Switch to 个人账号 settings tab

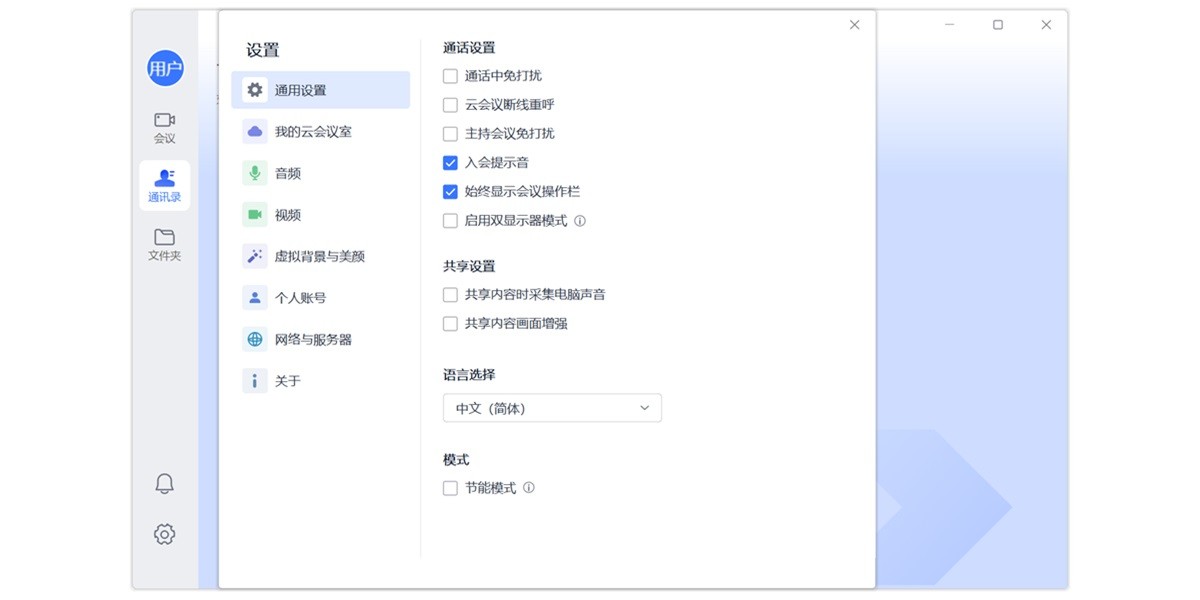tap(254, 297)
